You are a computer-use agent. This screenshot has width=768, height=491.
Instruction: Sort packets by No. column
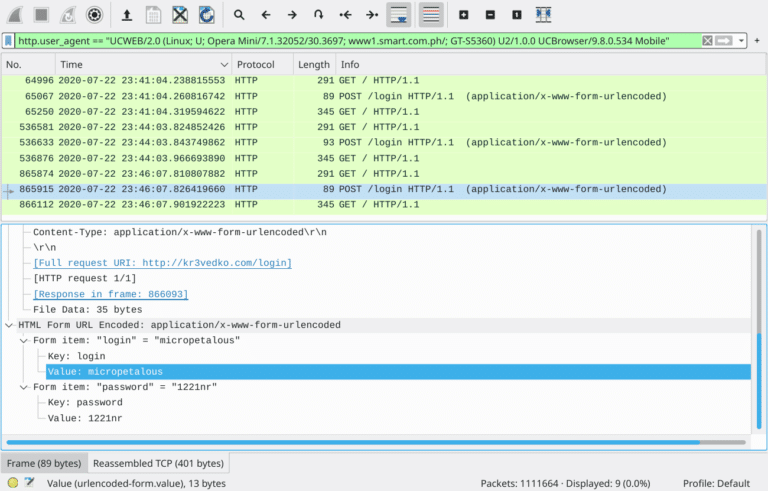point(28,64)
